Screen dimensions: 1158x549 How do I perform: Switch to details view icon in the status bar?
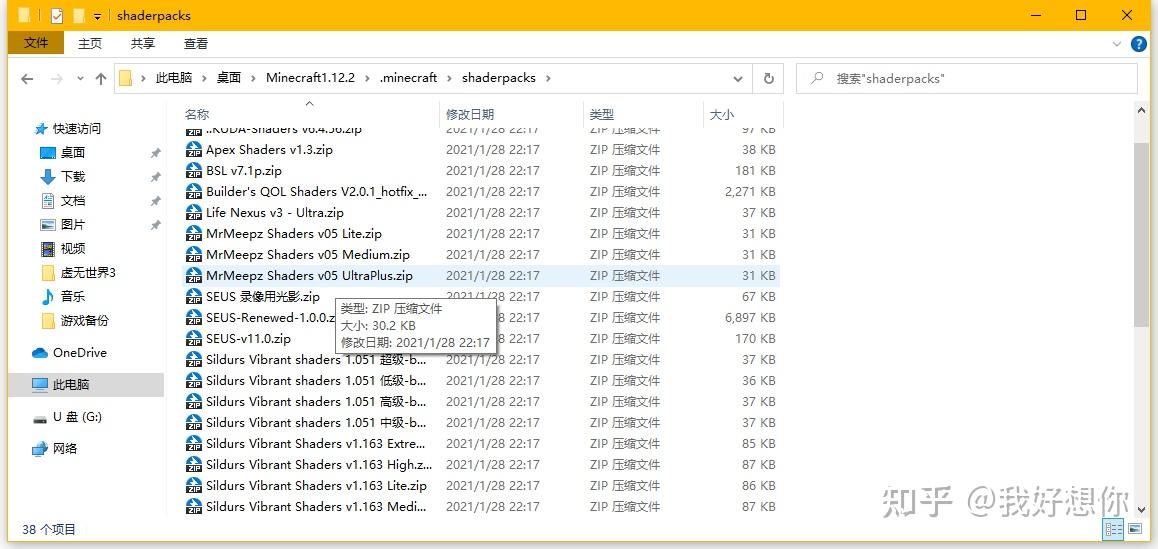[x=1114, y=529]
